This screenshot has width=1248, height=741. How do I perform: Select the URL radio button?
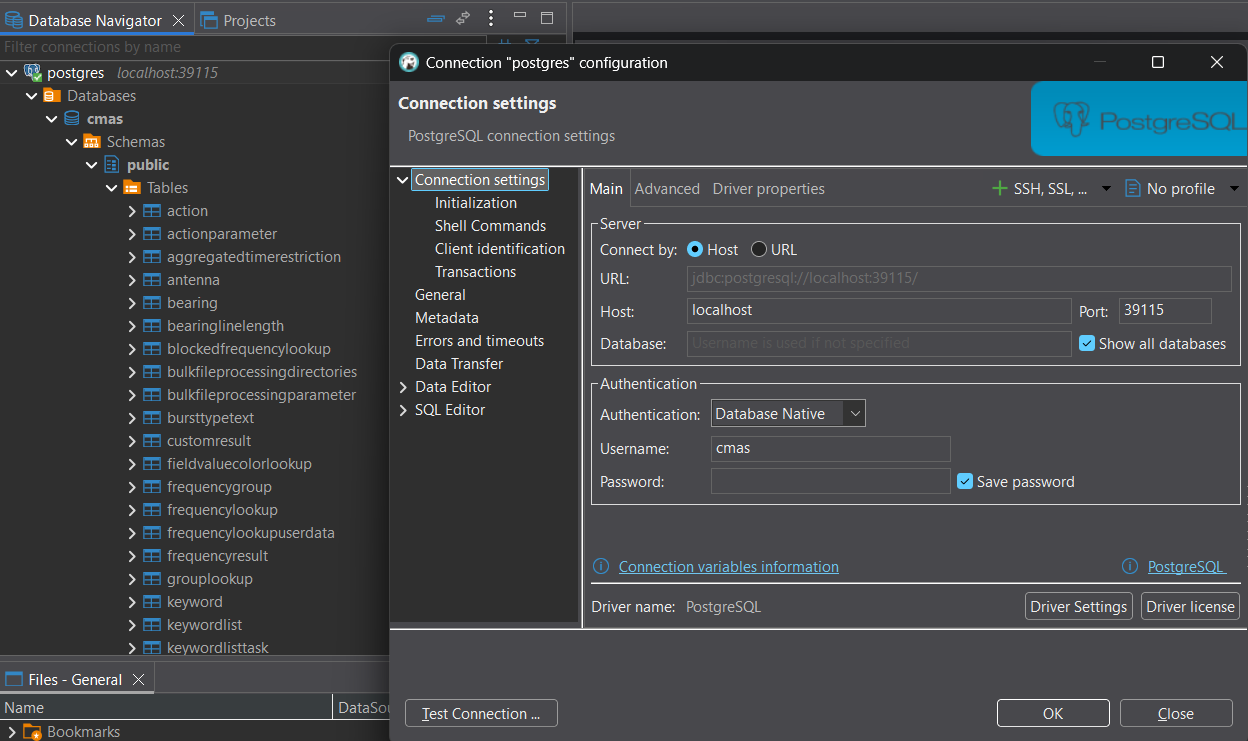pyautogui.click(x=759, y=250)
